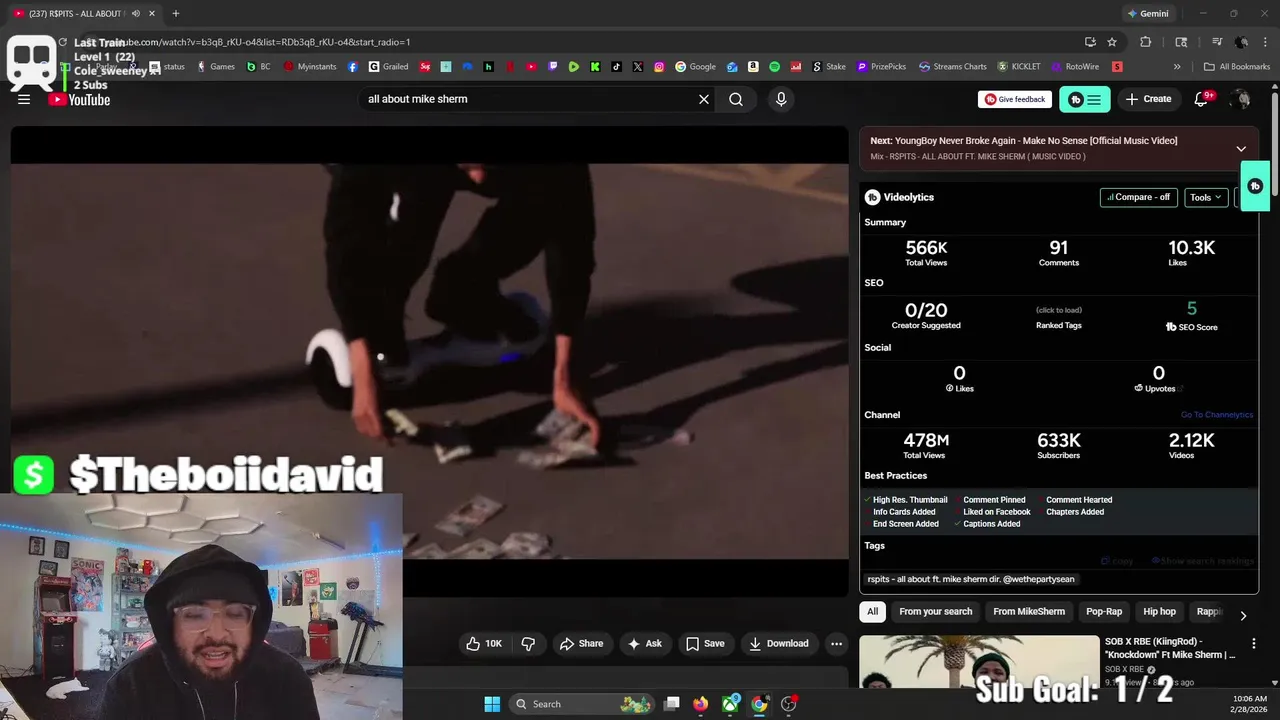Open the TubeBuddy menu icon in header
Screen dimensions: 1280x720
1084,99
